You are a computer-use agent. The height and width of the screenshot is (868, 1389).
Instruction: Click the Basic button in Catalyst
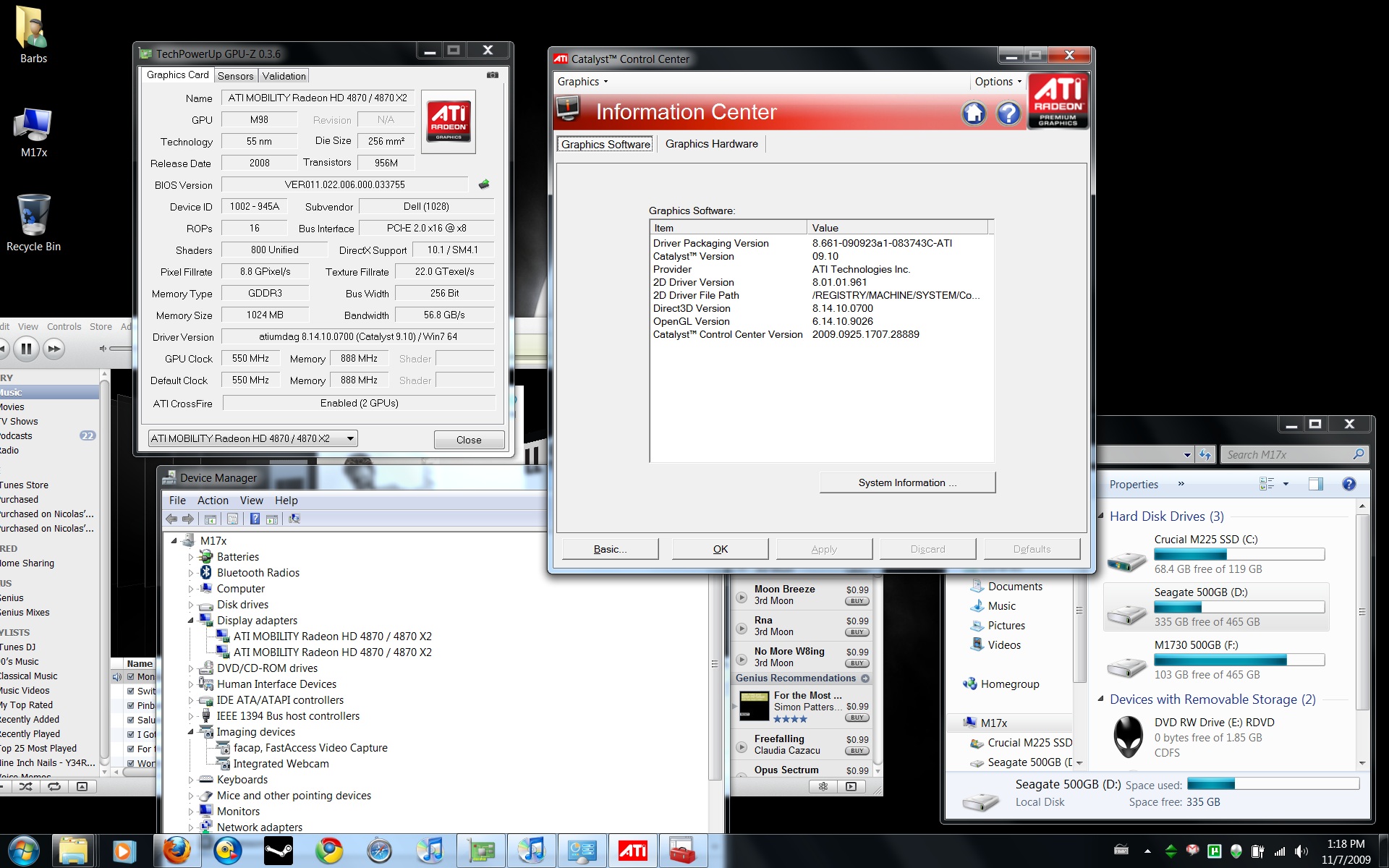coord(610,549)
